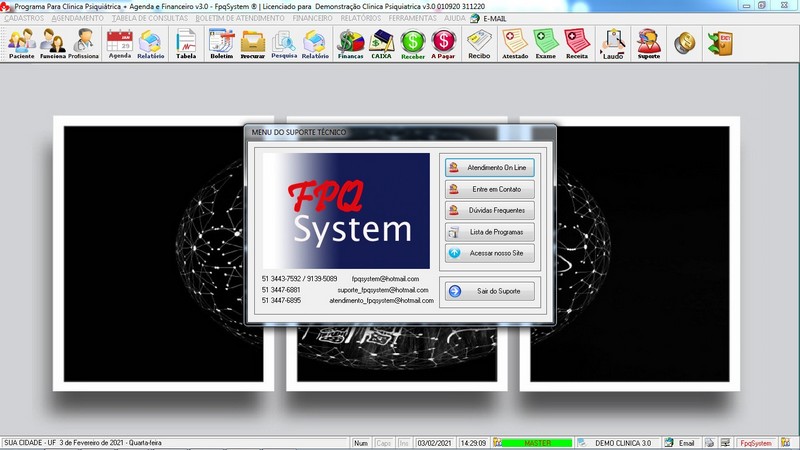Viewport: 800px width, 450px height.
Task: Click the Lista de Programas button
Action: 490,232
